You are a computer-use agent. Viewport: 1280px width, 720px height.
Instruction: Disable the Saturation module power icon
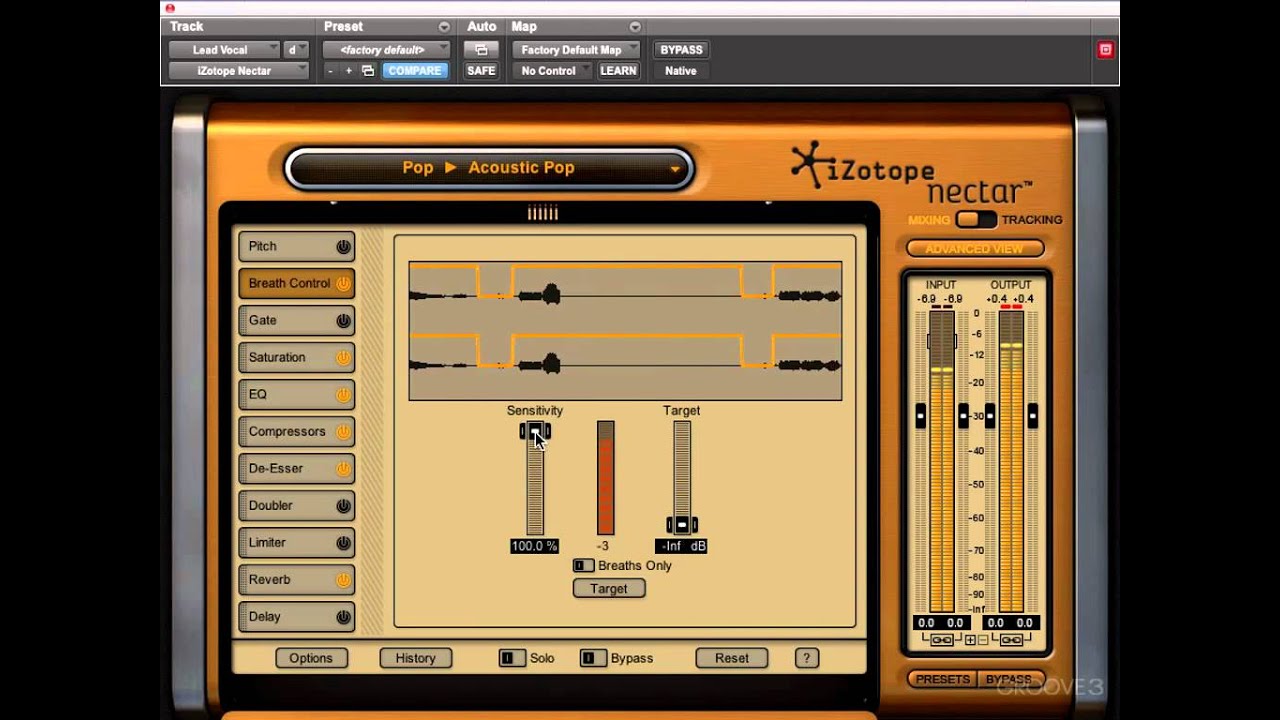coord(343,357)
